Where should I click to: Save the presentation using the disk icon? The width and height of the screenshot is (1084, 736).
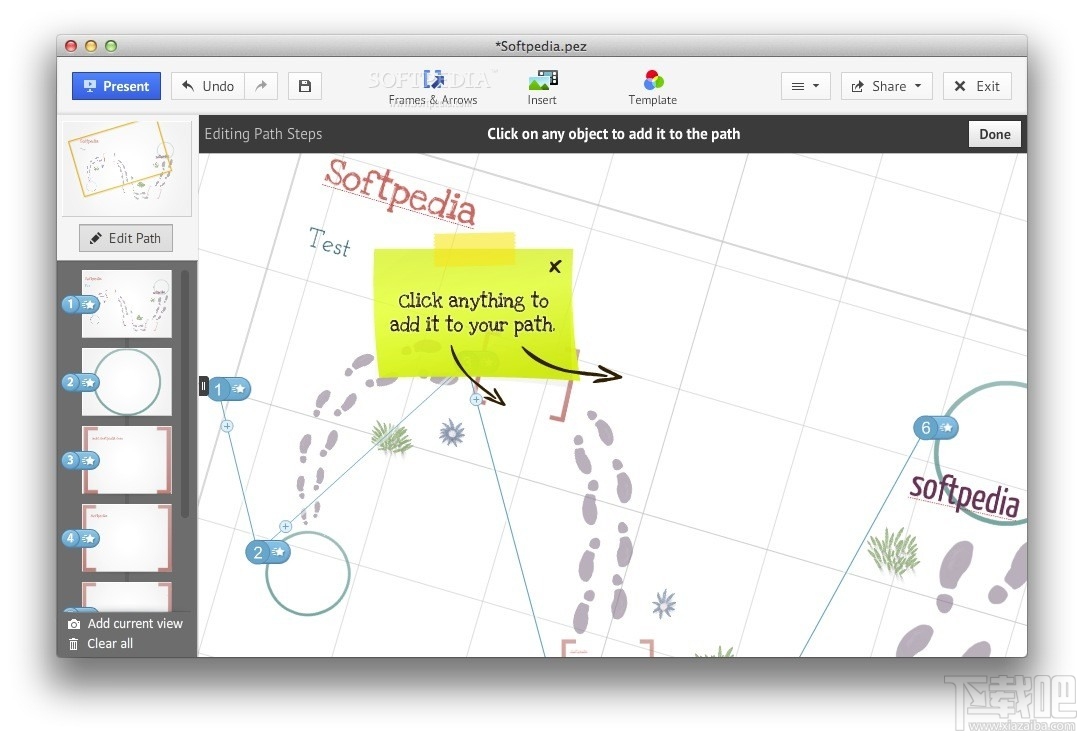[x=304, y=86]
